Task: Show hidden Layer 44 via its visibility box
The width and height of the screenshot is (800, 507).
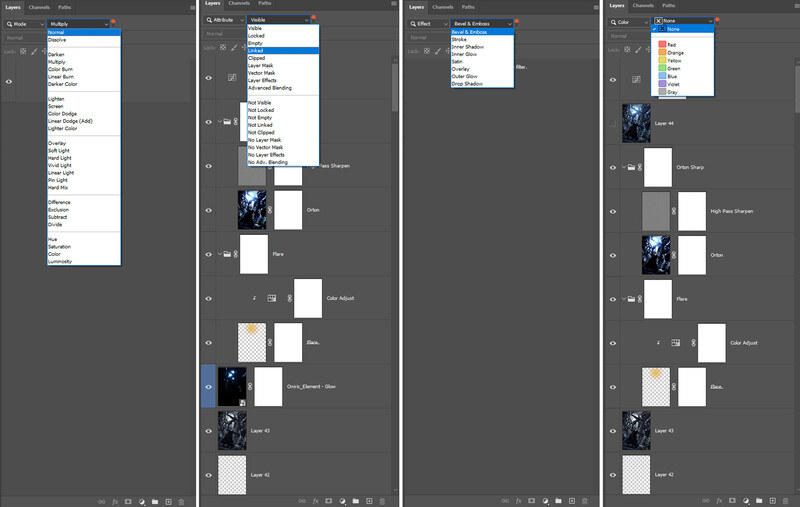Action: 613,123
